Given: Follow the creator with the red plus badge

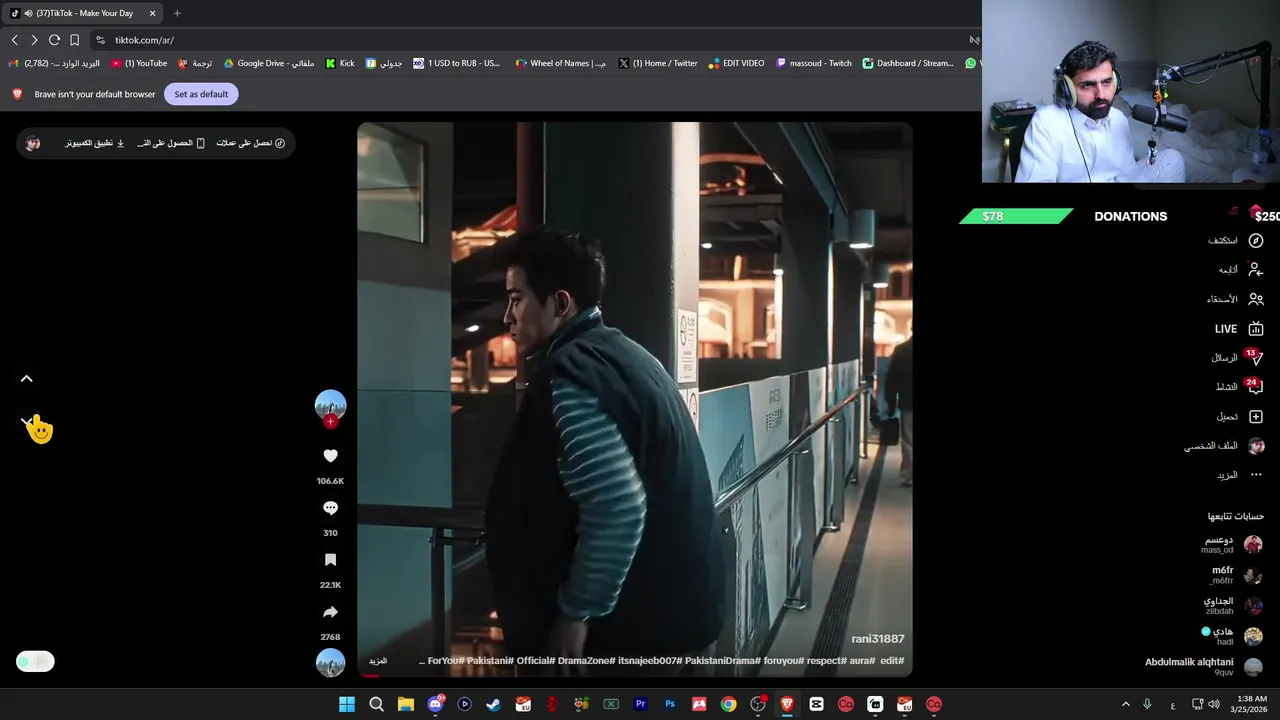Looking at the screenshot, I should click(330, 422).
